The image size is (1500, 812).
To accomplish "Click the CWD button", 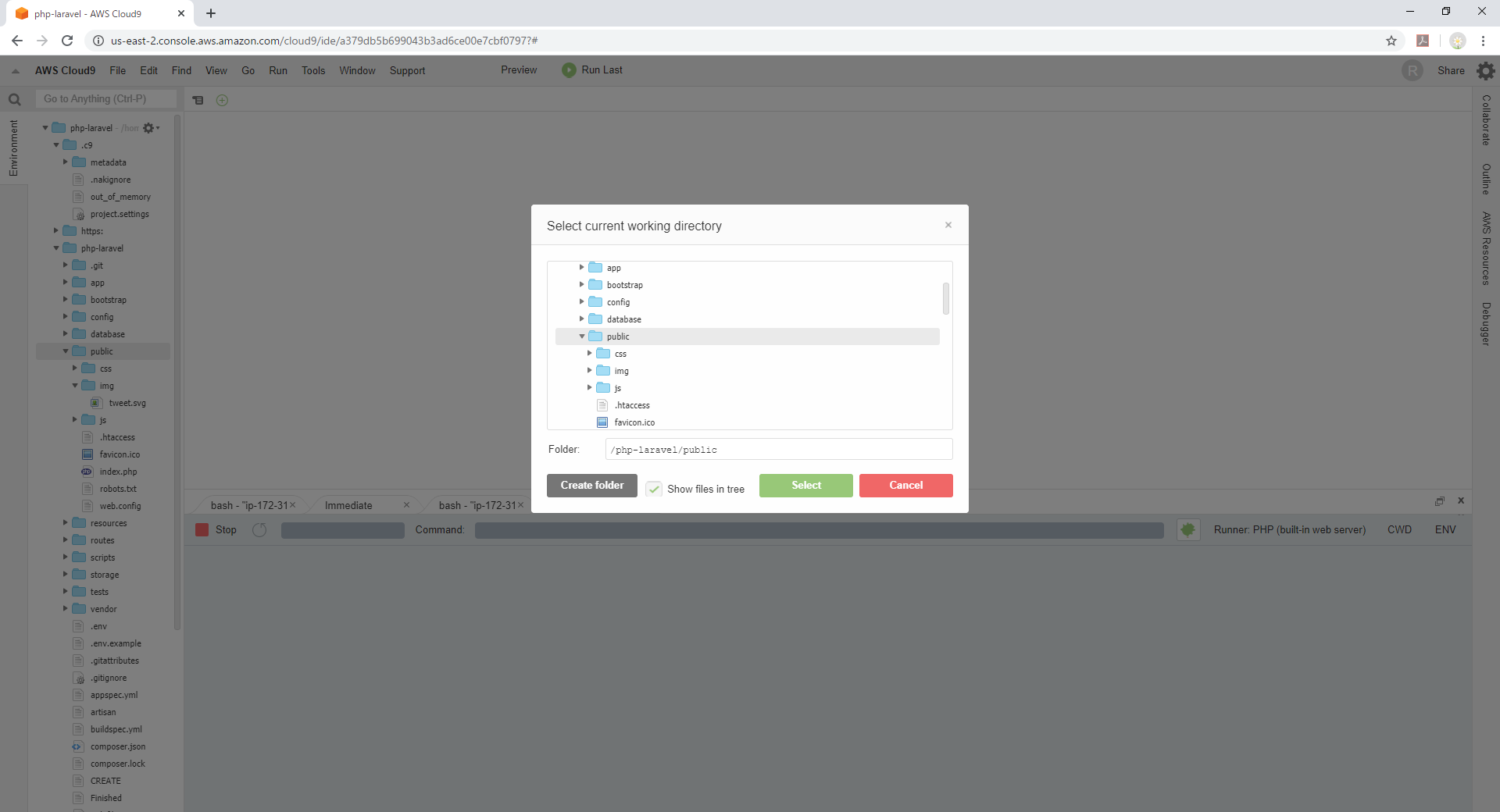I will 1398,529.
